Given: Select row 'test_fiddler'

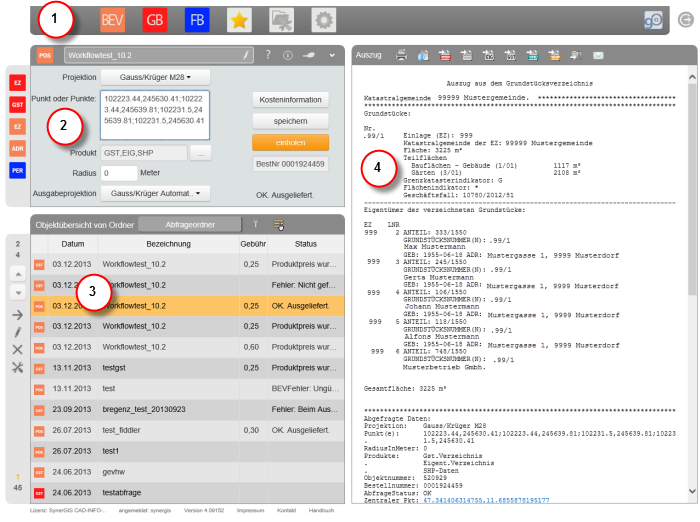Looking at the screenshot, I should point(188,430).
